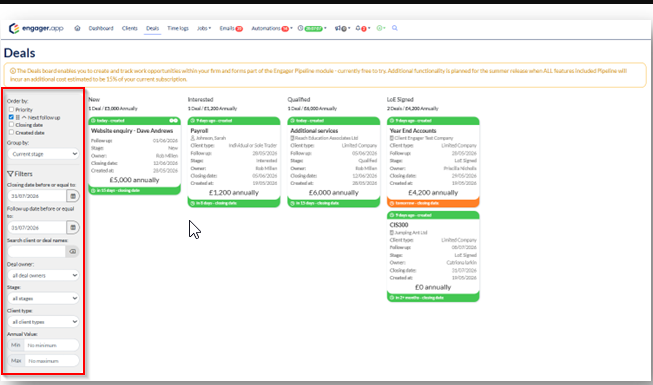Image resolution: width=653 pixels, height=385 pixels.
Task: Open the Additional services deal
Action: pyautogui.click(x=314, y=131)
